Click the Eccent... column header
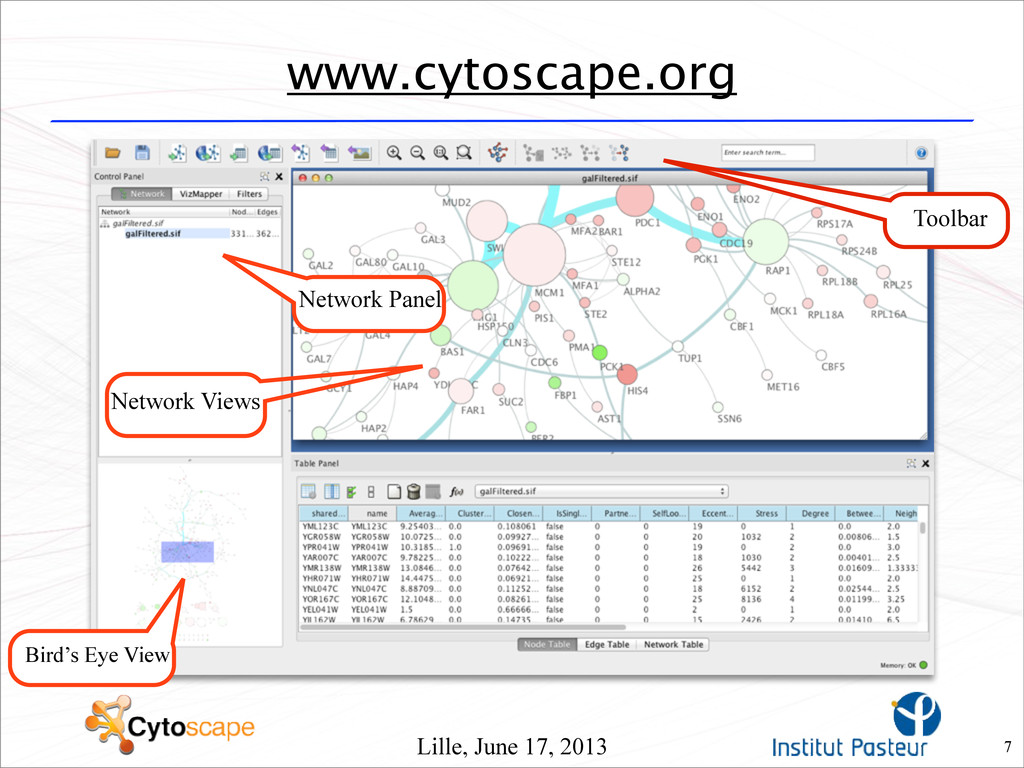 coord(714,513)
